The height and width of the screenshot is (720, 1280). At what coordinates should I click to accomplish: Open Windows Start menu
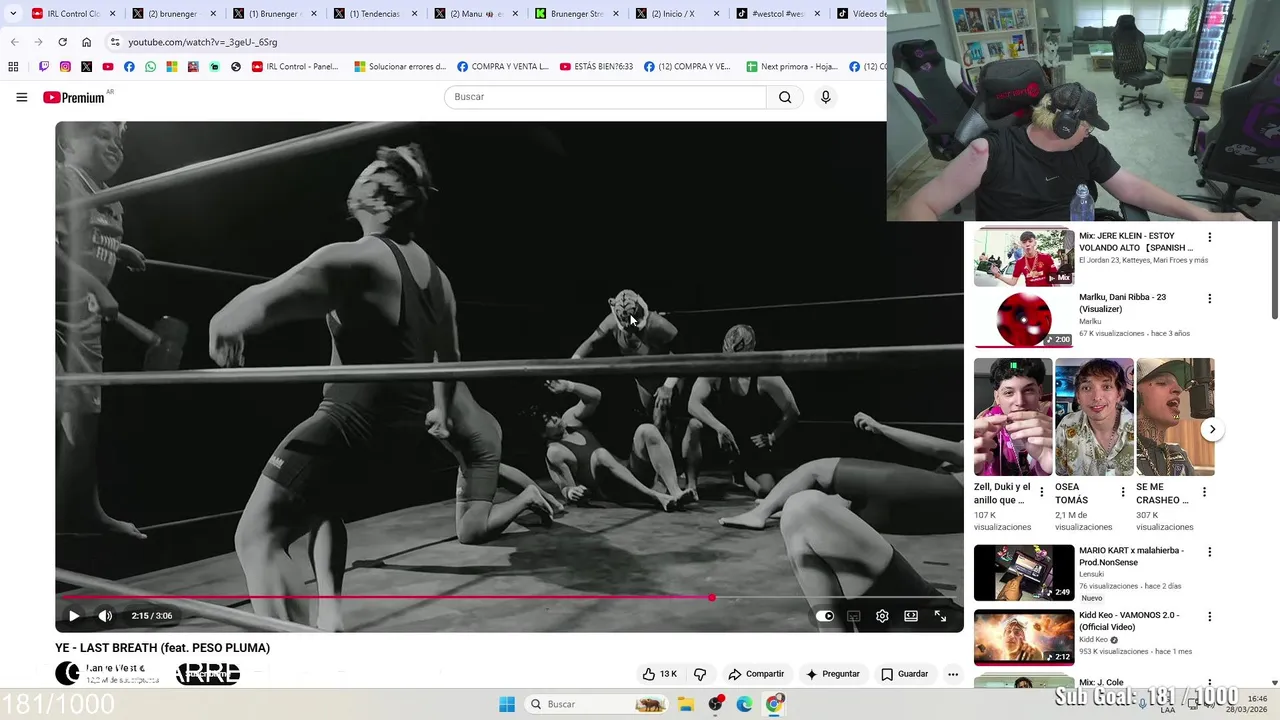tap(507, 704)
